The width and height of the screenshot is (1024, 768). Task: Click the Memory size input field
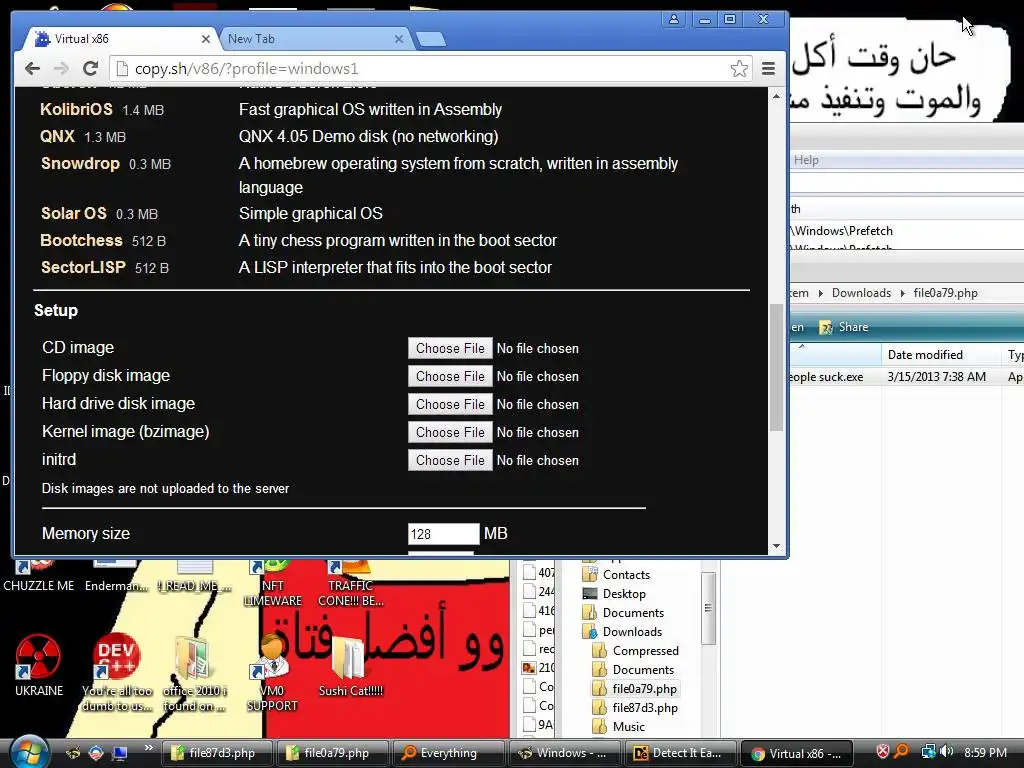point(443,534)
